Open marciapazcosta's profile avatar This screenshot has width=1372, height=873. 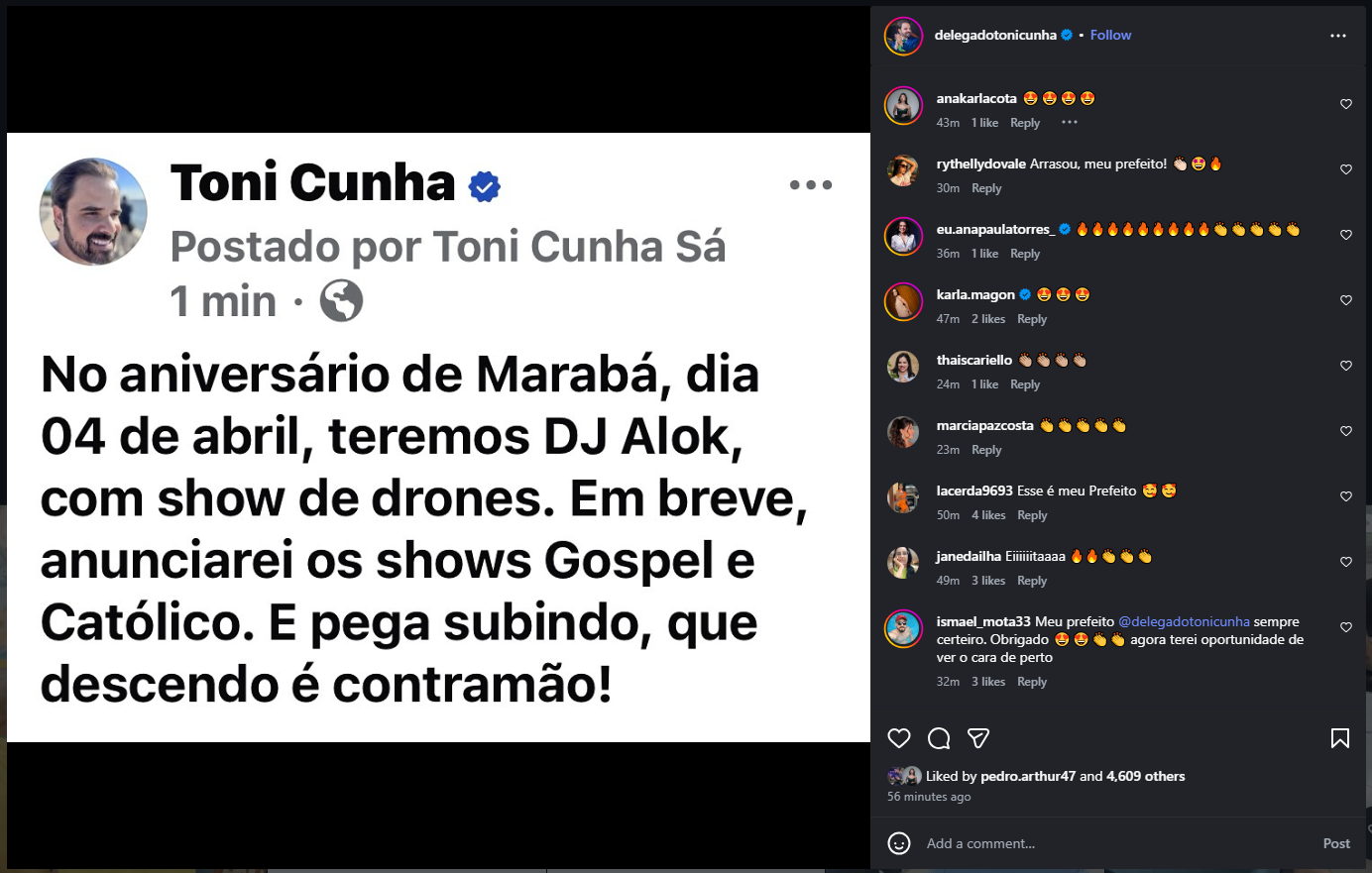pos(904,433)
